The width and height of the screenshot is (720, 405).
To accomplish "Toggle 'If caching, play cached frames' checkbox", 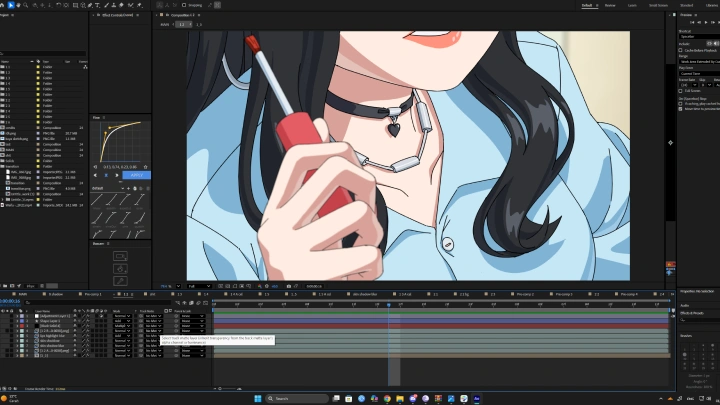I will tap(680, 104).
